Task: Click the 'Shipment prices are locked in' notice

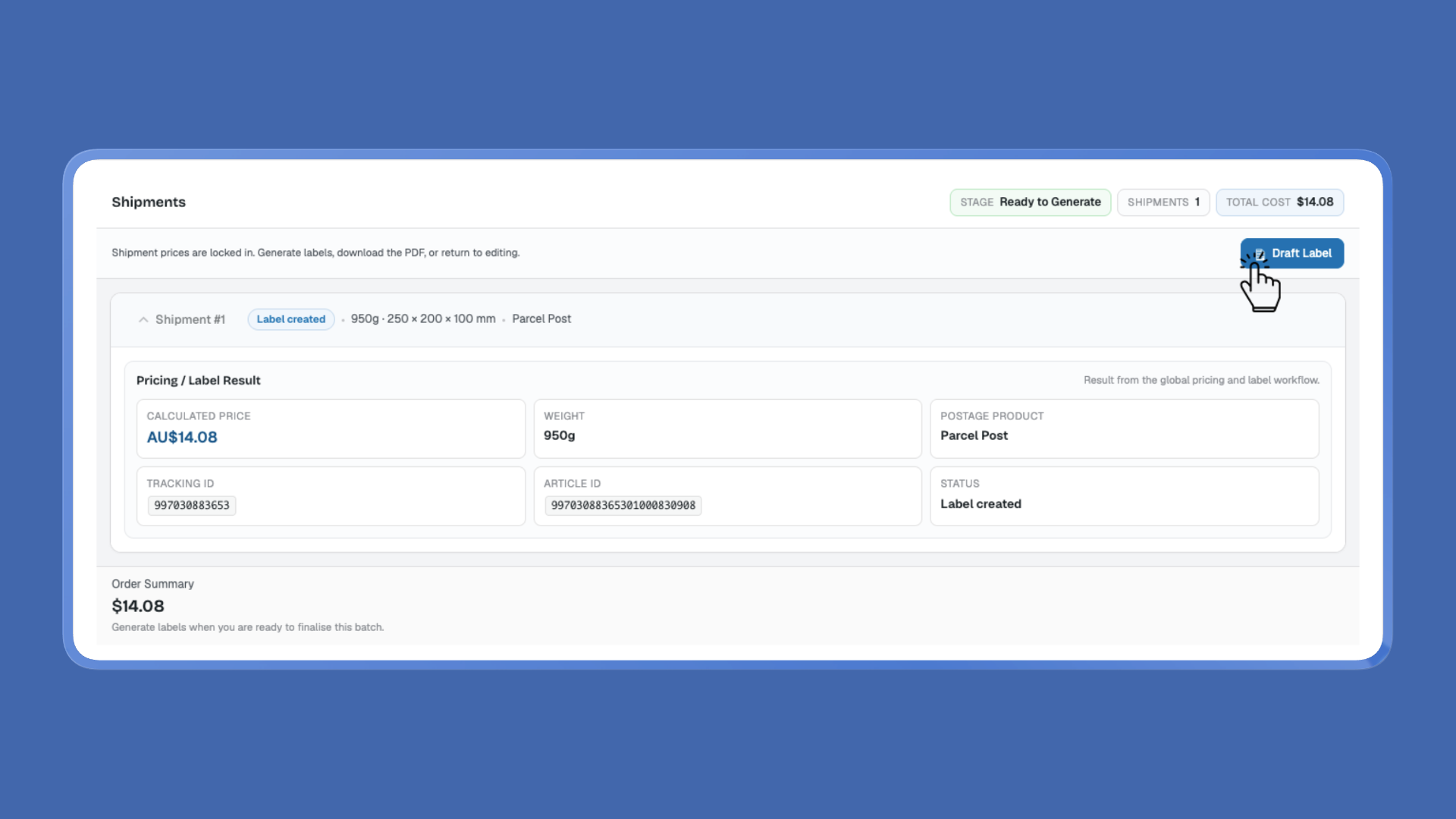Action: pyautogui.click(x=315, y=253)
